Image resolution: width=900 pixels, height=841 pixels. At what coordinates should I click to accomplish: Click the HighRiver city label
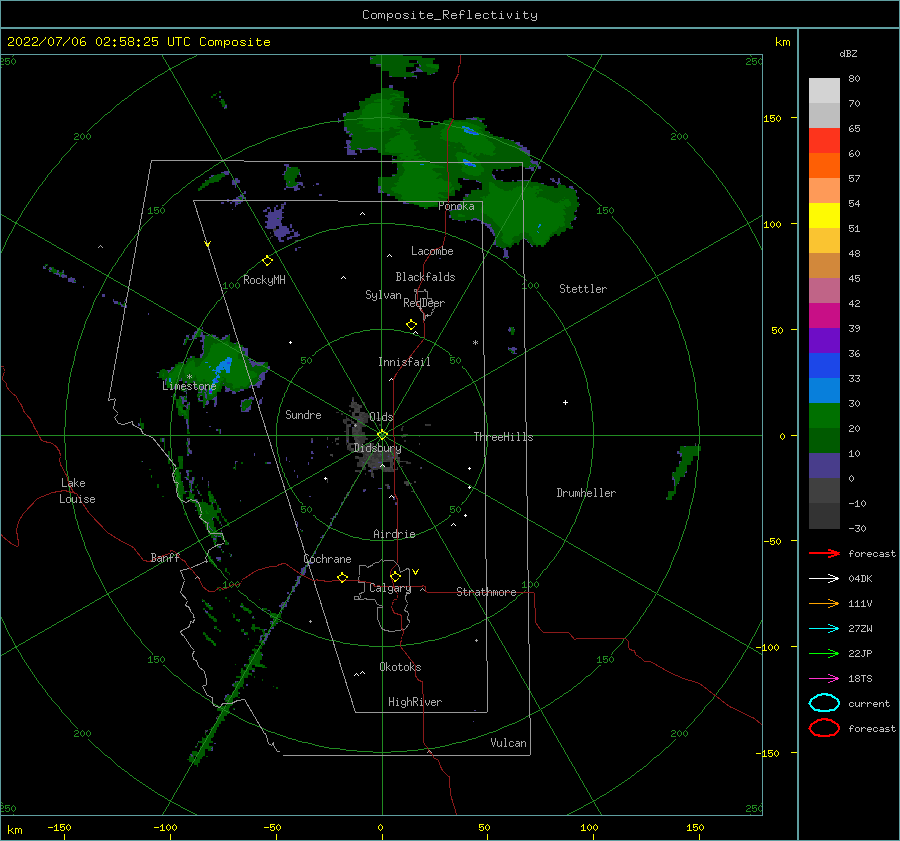415,702
